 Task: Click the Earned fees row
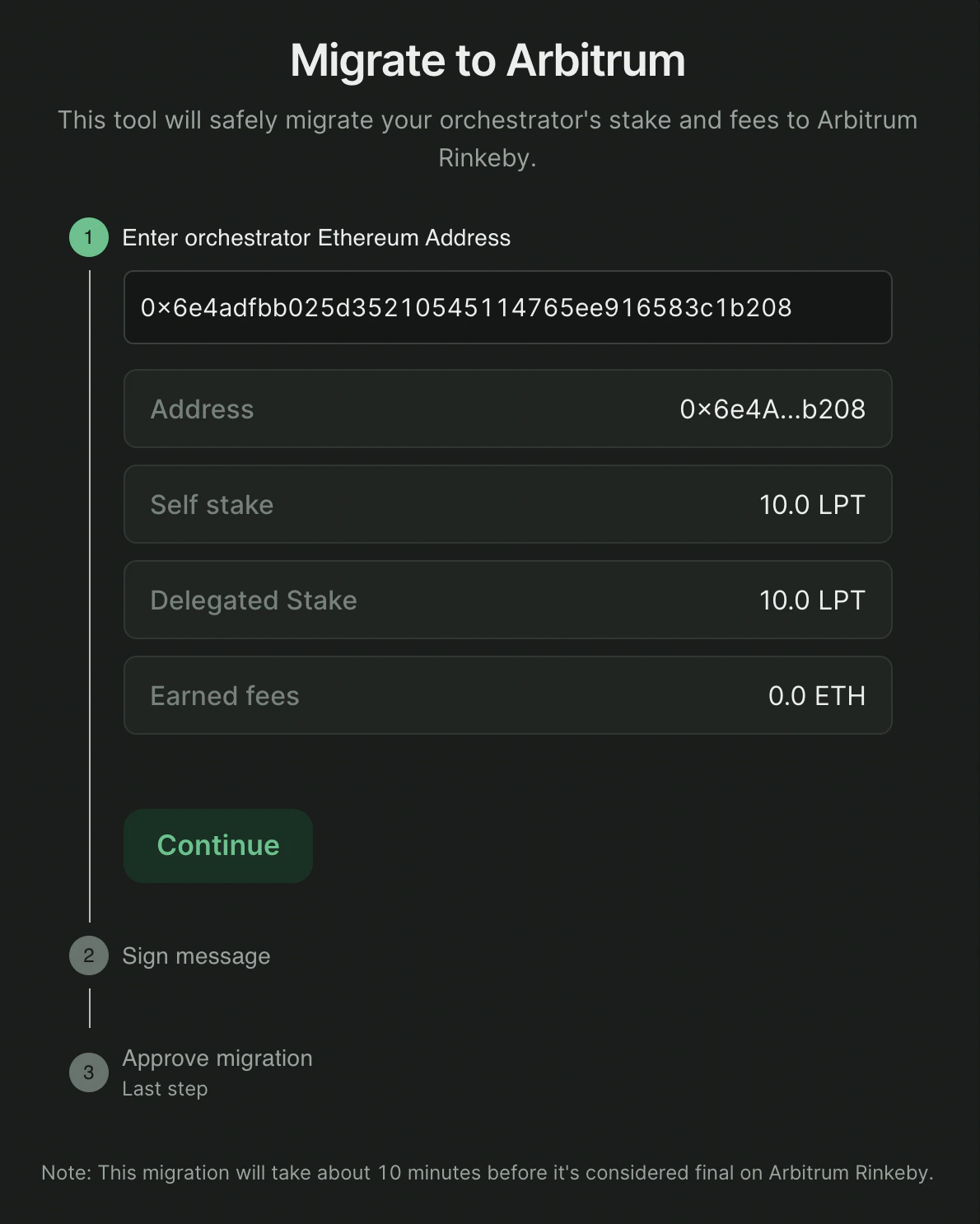coord(507,695)
